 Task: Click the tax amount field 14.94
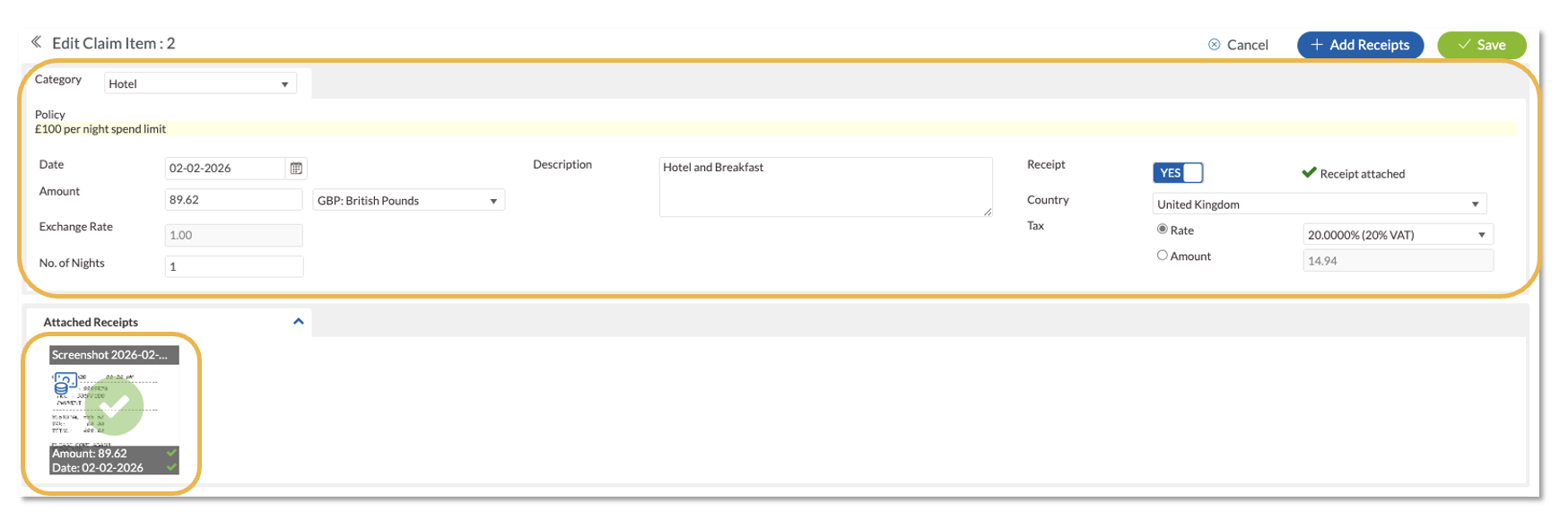click(1398, 261)
